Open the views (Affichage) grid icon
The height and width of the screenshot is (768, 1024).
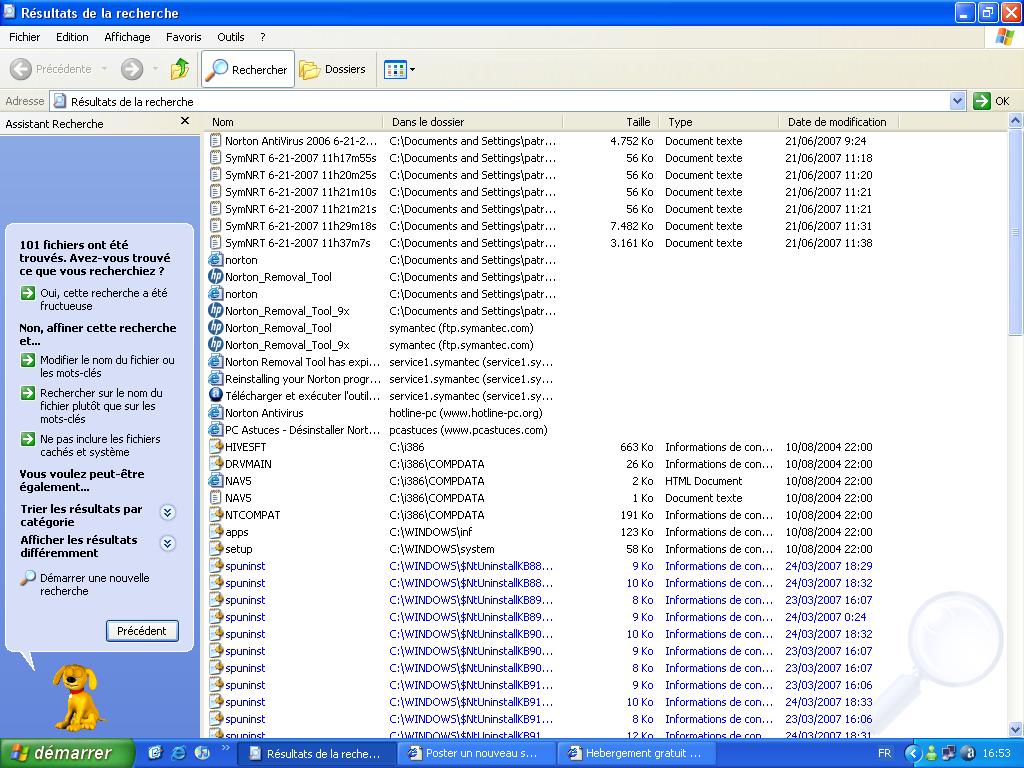tap(395, 69)
